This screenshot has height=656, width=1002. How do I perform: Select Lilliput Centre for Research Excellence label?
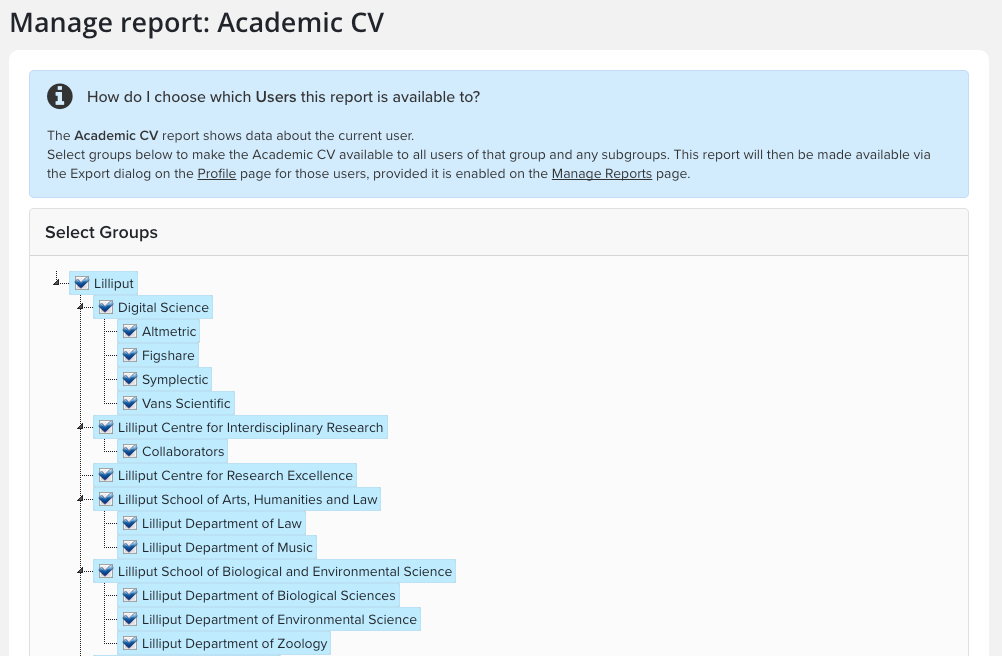235,476
